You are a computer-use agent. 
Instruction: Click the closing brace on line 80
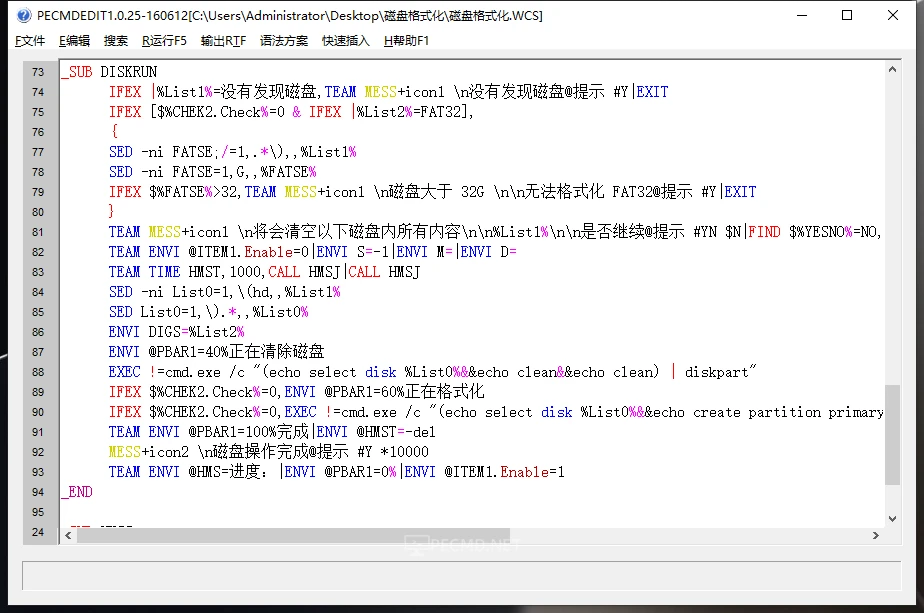(111, 212)
